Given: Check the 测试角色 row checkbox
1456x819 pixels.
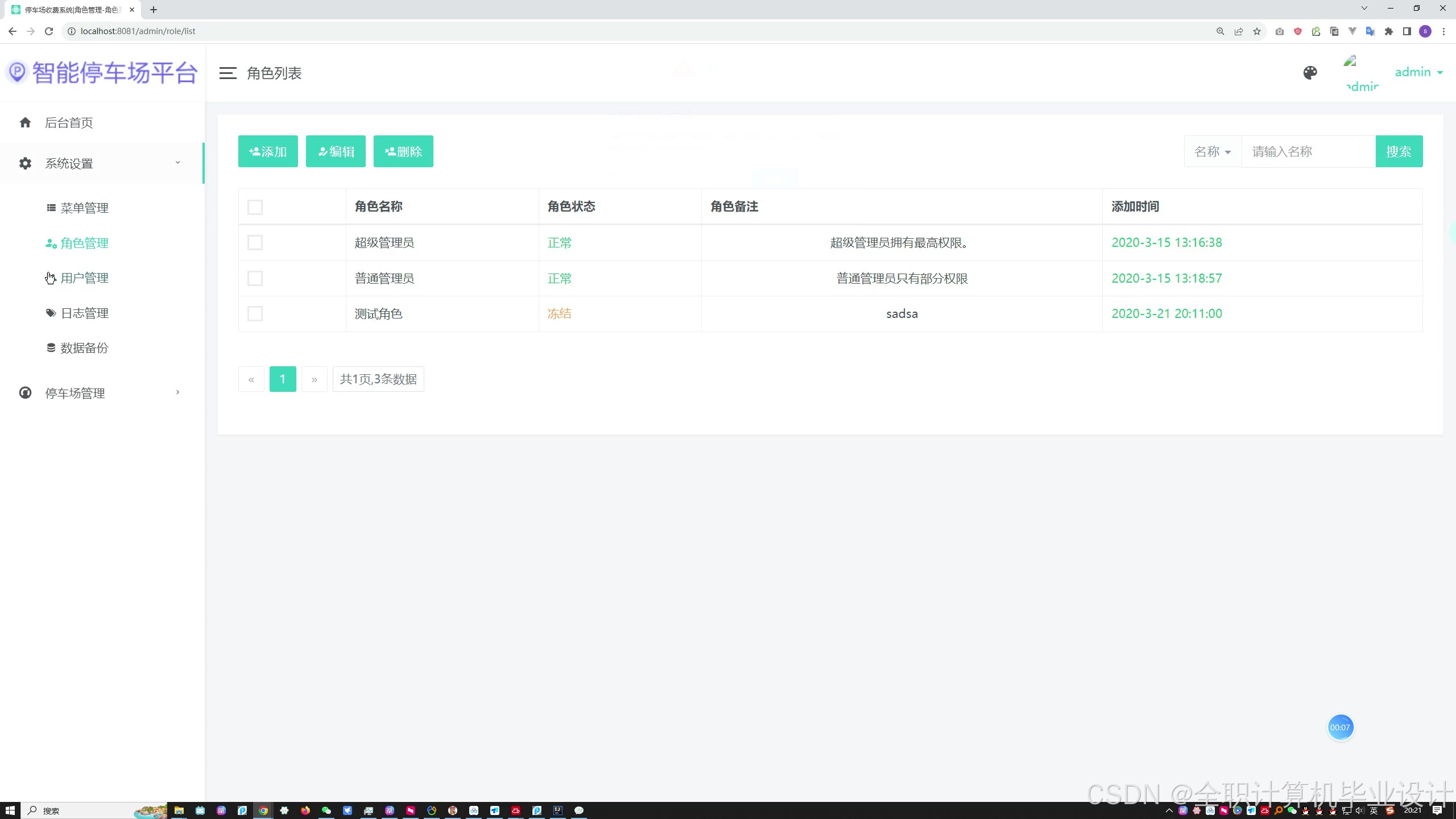Looking at the screenshot, I should click(x=255, y=314).
